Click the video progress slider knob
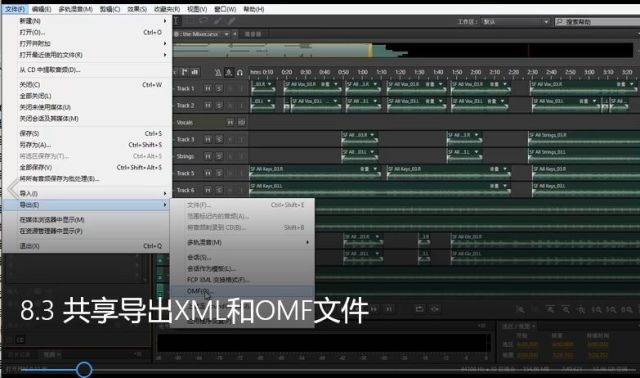Viewport: 640px width, 378px height. point(84,370)
